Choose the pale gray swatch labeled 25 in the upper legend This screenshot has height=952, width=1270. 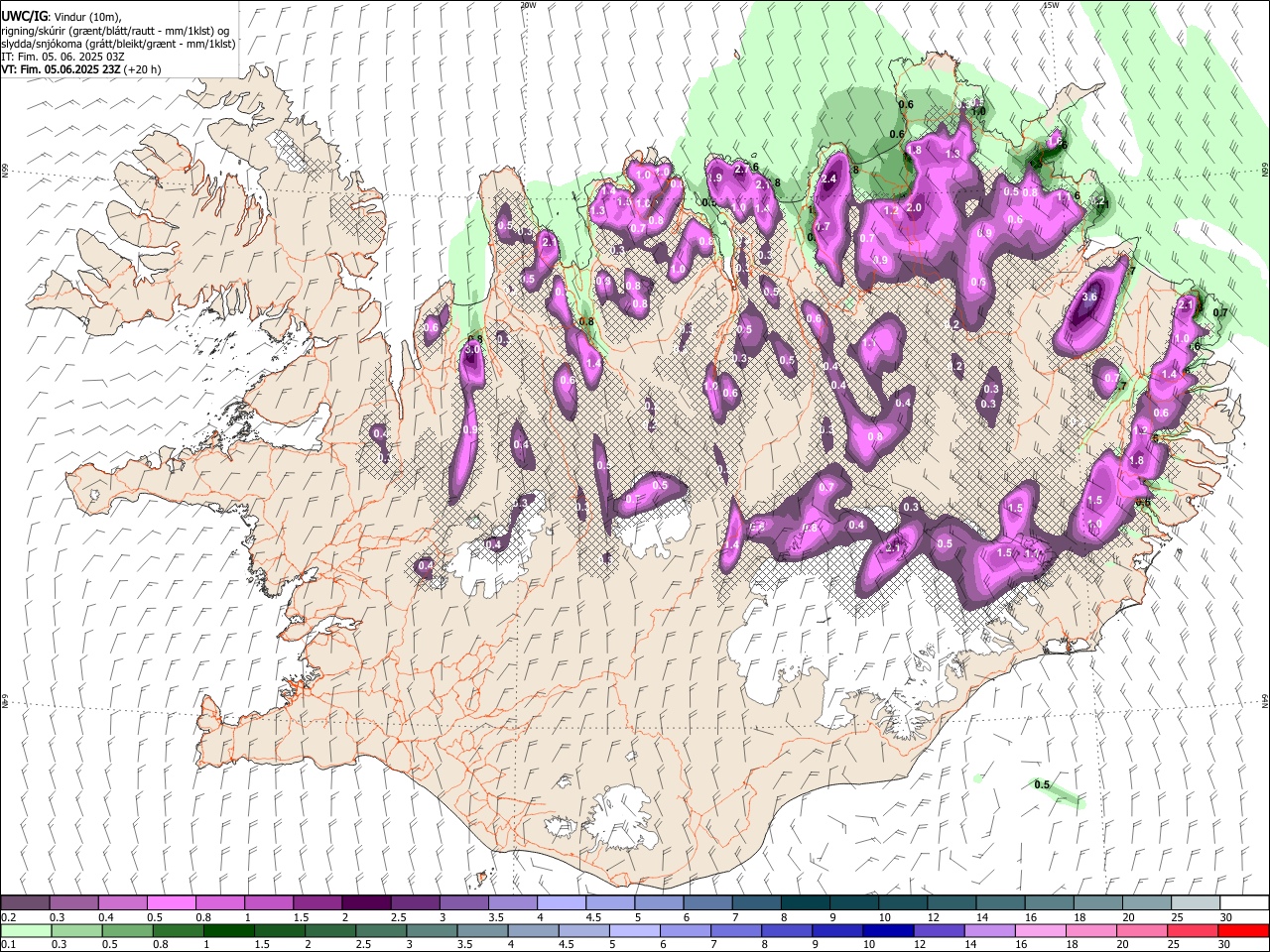coord(1195,903)
